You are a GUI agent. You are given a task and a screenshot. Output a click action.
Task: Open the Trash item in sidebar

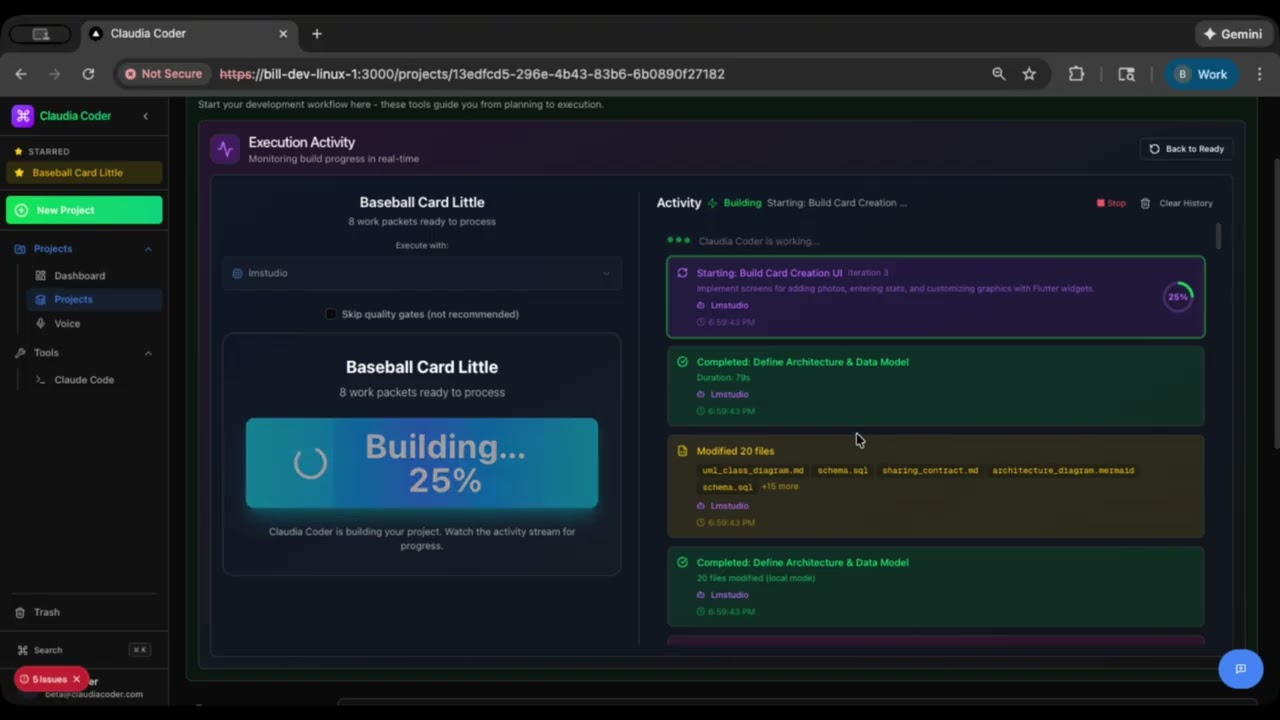coord(84,612)
